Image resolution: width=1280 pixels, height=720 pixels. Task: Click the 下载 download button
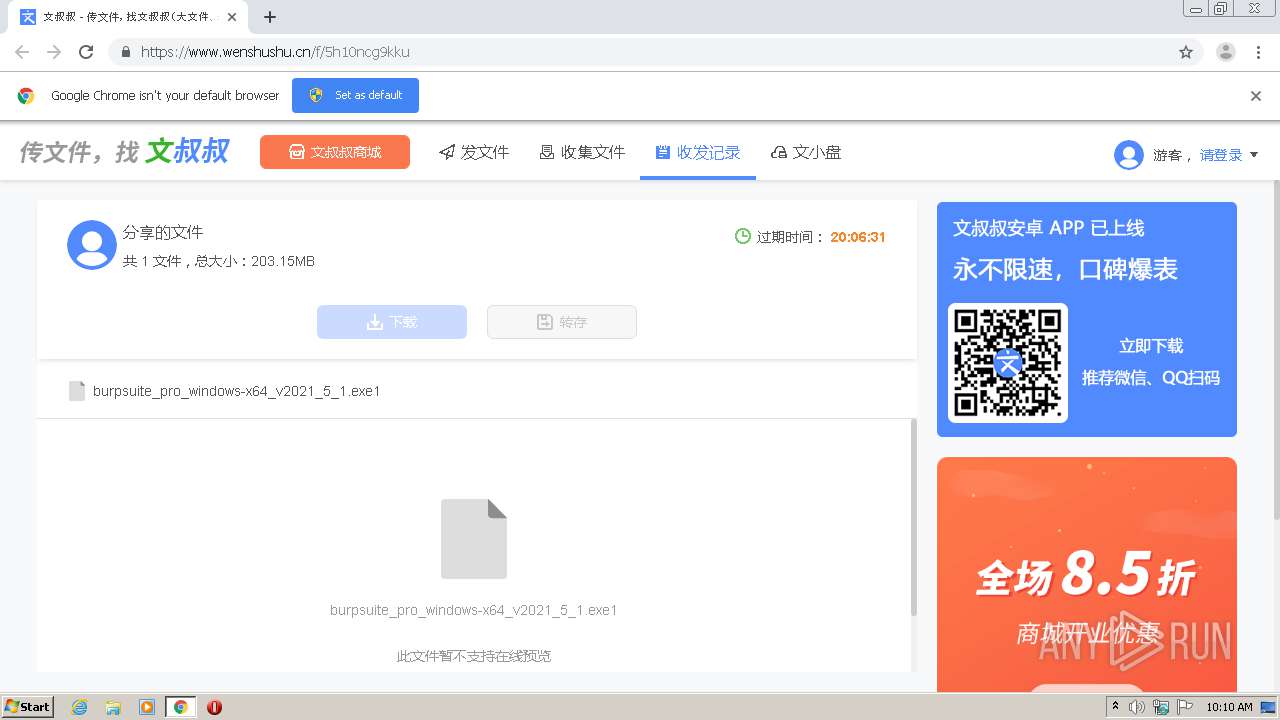[x=392, y=322]
